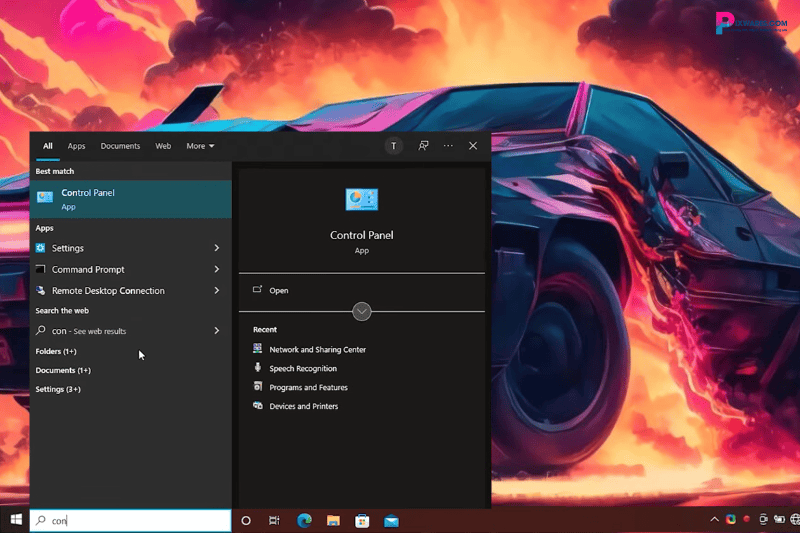
Task: Click the Settings gear icon in Apps
Action: pyautogui.click(x=41, y=248)
